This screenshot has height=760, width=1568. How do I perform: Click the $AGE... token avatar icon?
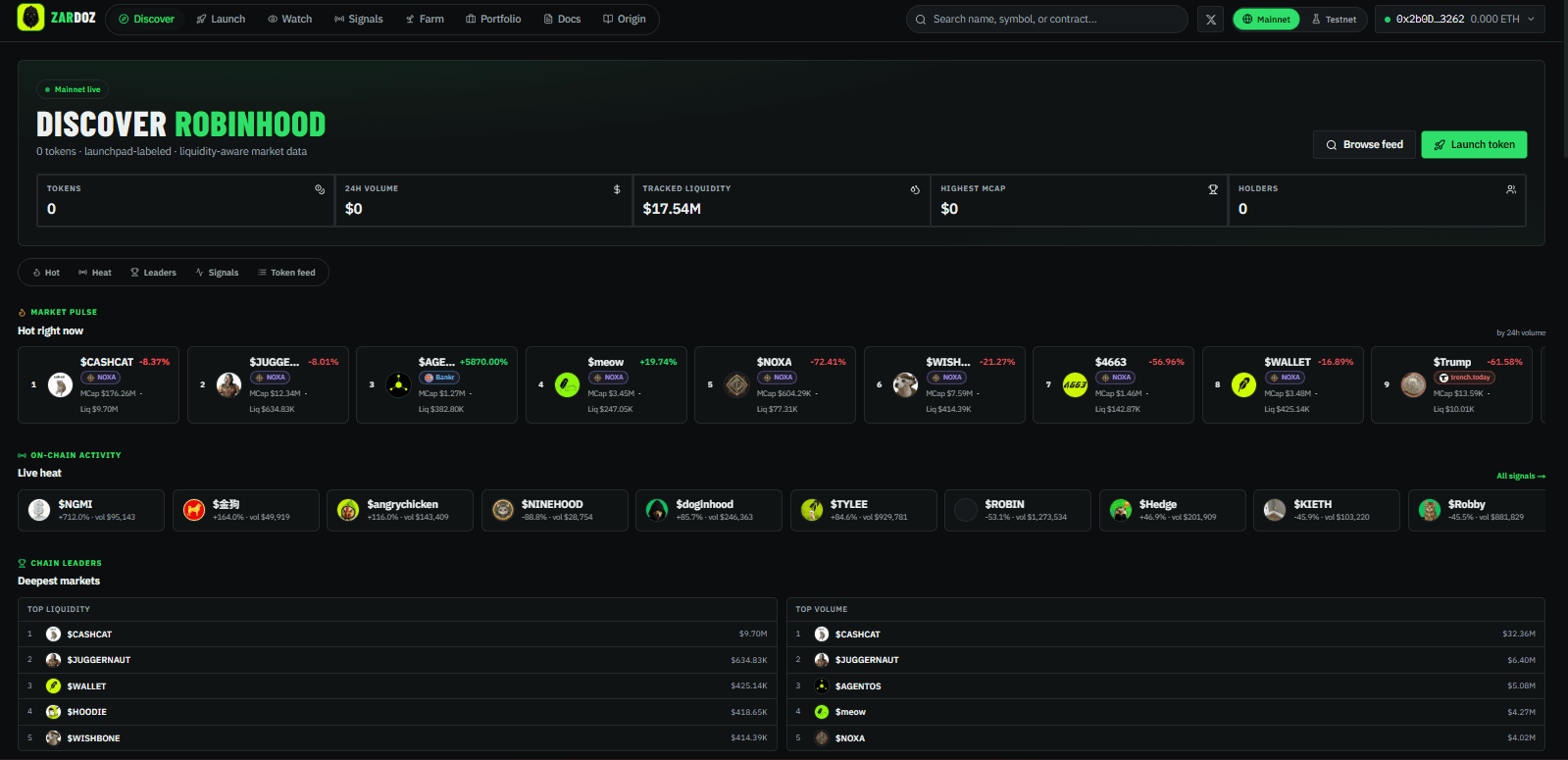point(398,384)
